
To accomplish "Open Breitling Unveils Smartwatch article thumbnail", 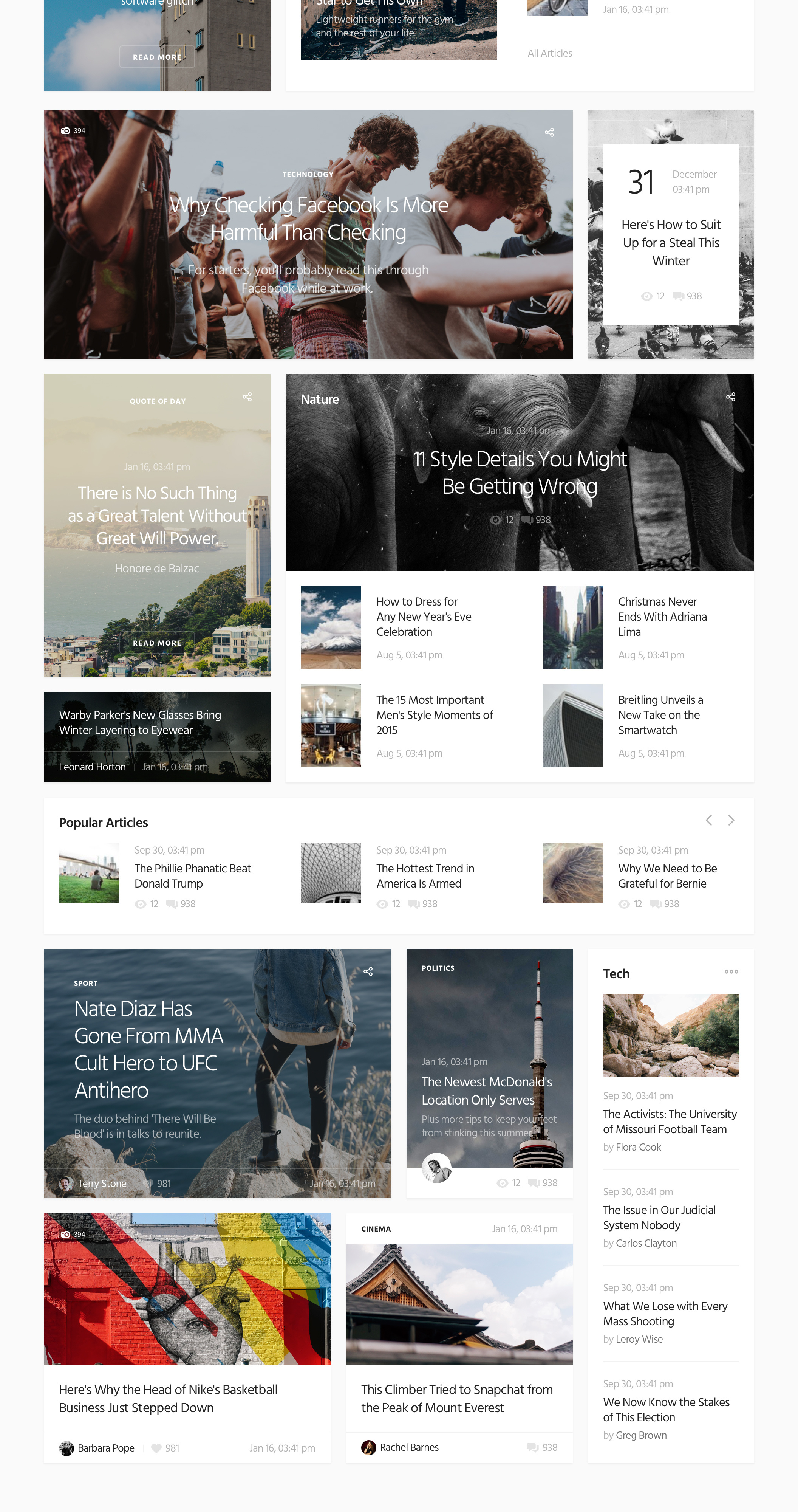I will click(573, 726).
